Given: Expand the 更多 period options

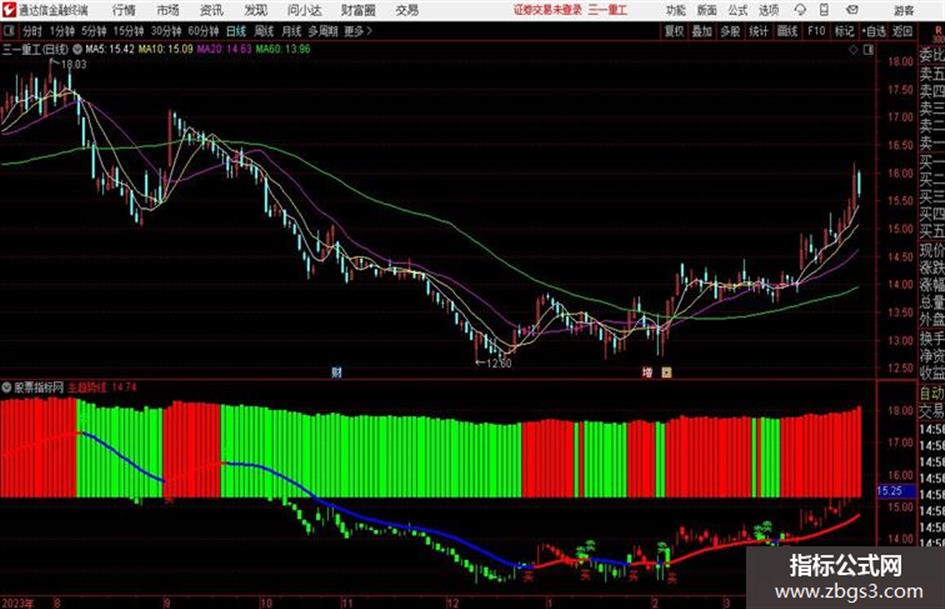Looking at the screenshot, I should click(358, 31).
